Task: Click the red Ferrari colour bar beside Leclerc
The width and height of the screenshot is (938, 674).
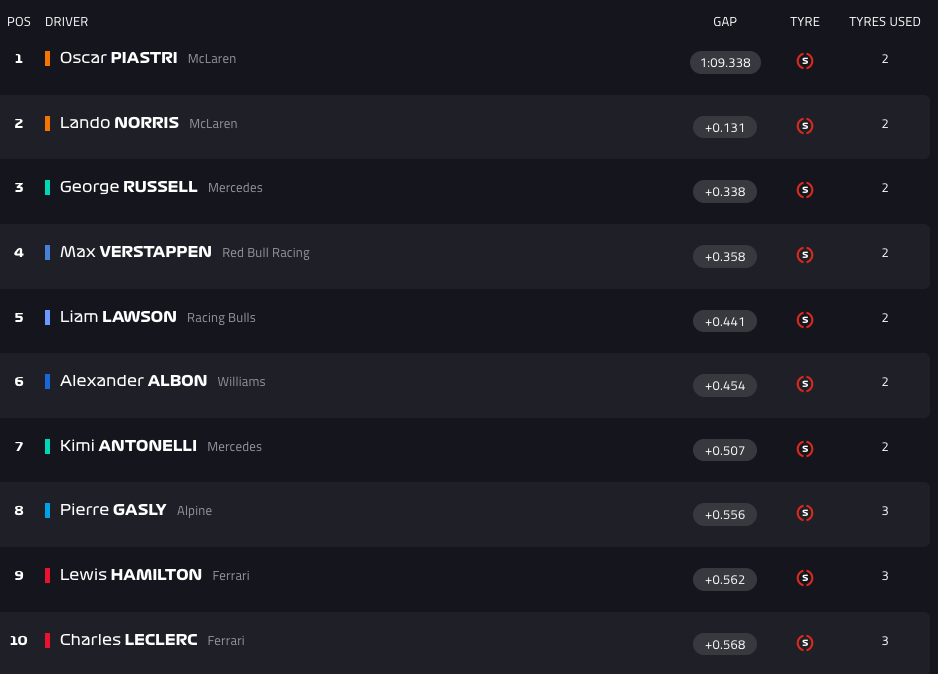Action: click(x=47, y=640)
